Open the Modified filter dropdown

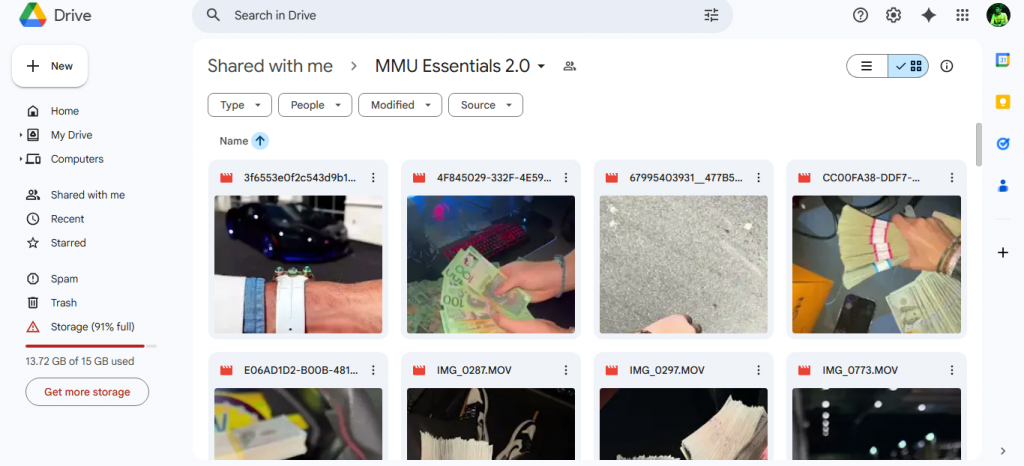point(400,105)
